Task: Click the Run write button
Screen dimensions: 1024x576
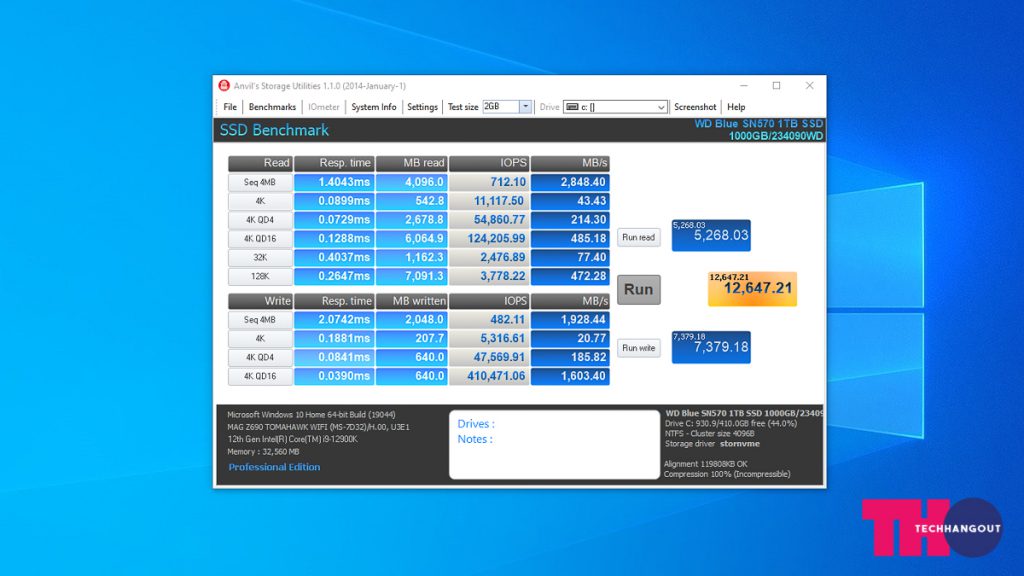Action: click(639, 348)
